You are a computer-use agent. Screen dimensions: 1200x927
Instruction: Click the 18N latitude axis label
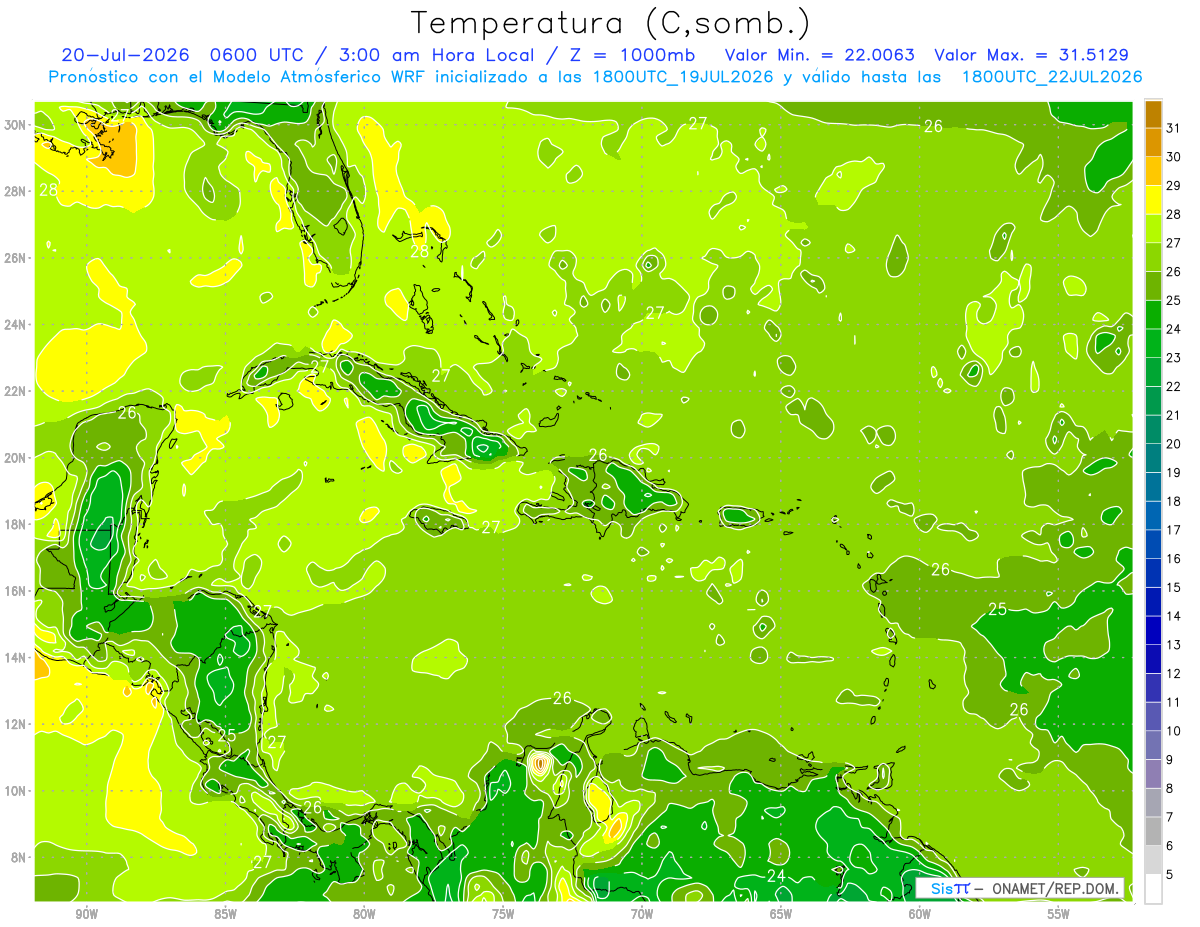tap(15, 524)
